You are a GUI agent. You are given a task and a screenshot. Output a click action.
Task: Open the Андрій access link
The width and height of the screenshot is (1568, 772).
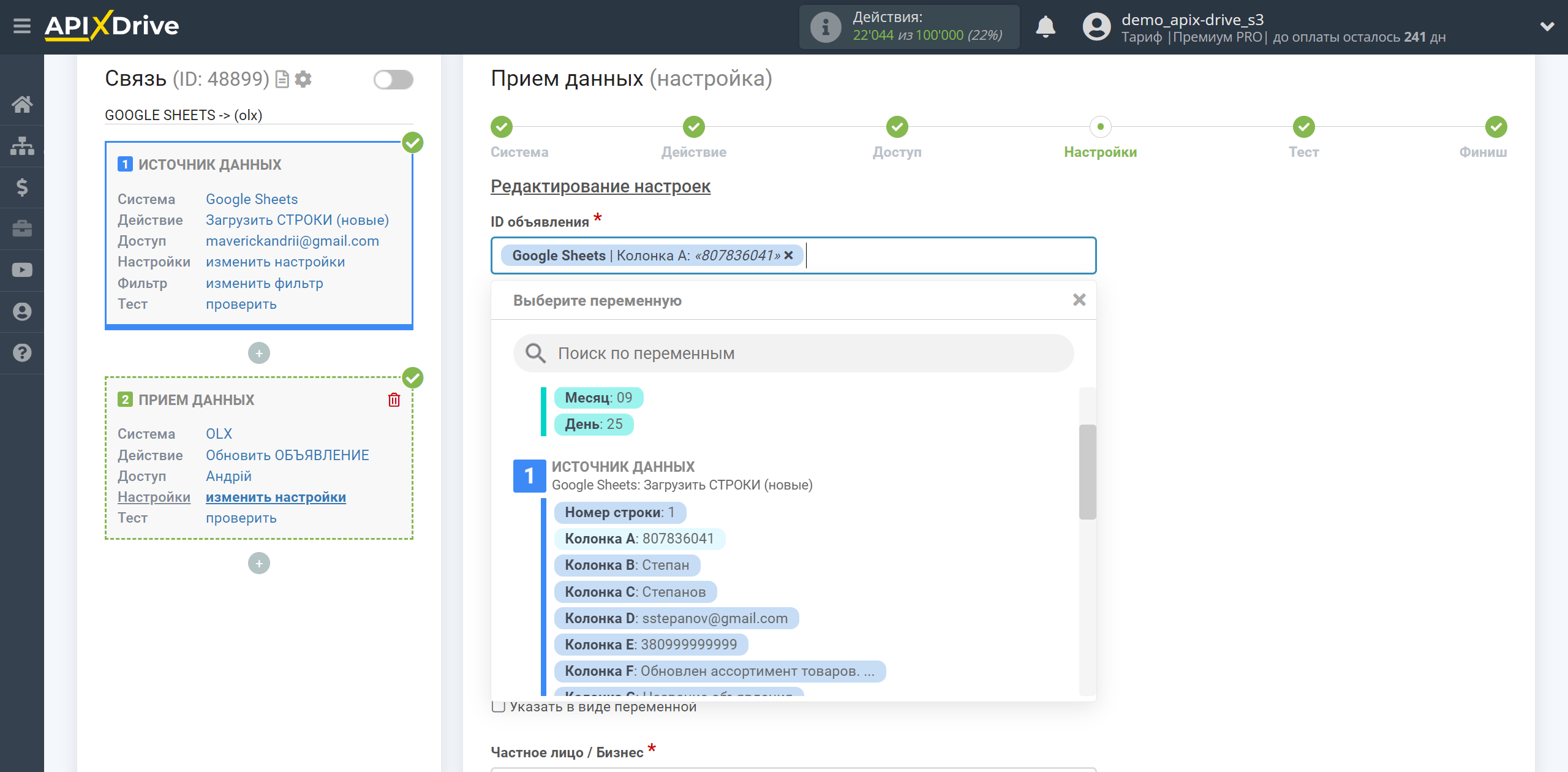tap(228, 476)
